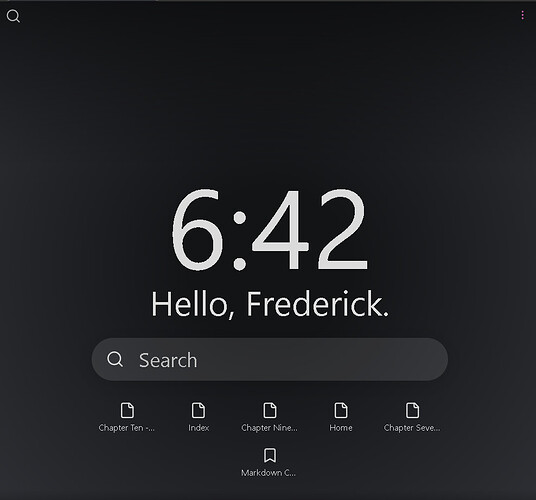Open the Chapter Seve... file icon
The height and width of the screenshot is (500, 536).
pyautogui.click(x=412, y=410)
